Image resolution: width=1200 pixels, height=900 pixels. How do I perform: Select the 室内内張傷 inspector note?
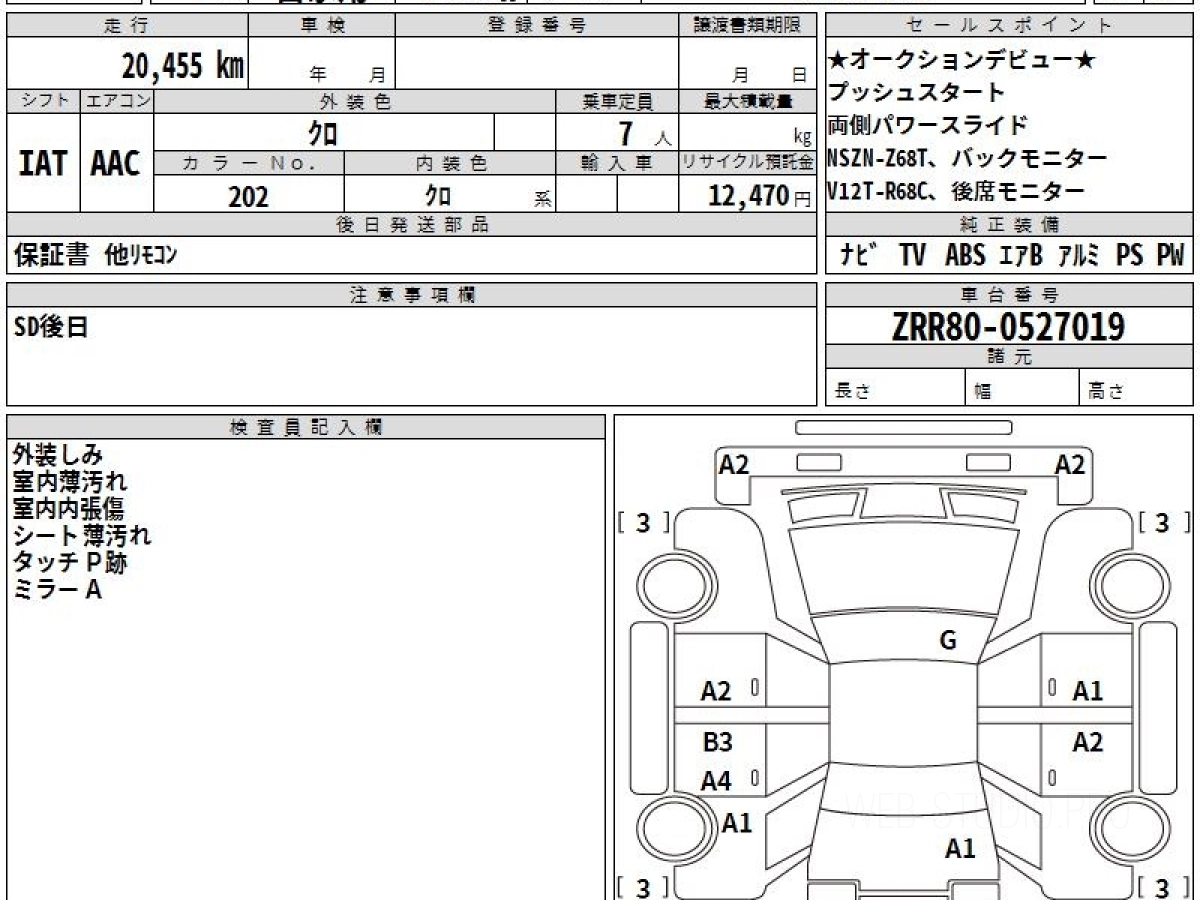pos(69,509)
